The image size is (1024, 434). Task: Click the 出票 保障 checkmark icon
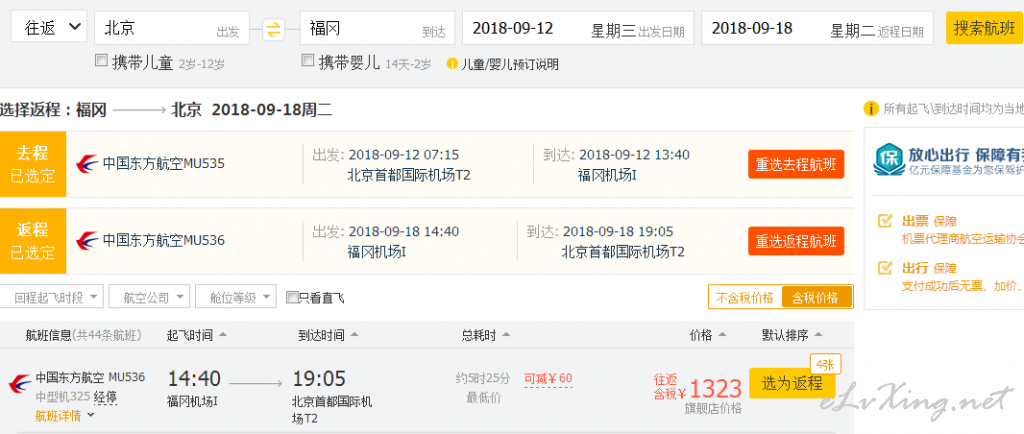pos(885,221)
